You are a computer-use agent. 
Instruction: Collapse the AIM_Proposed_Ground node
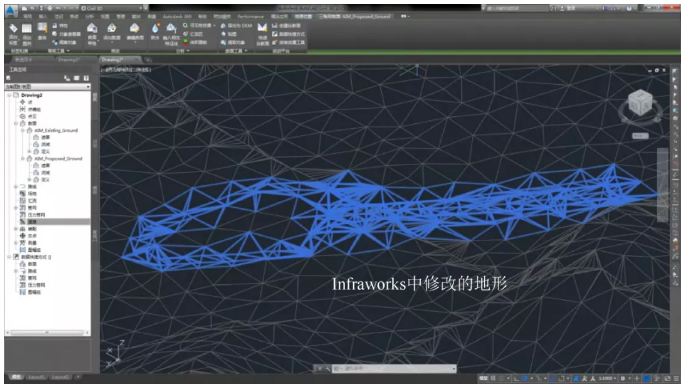(23, 158)
